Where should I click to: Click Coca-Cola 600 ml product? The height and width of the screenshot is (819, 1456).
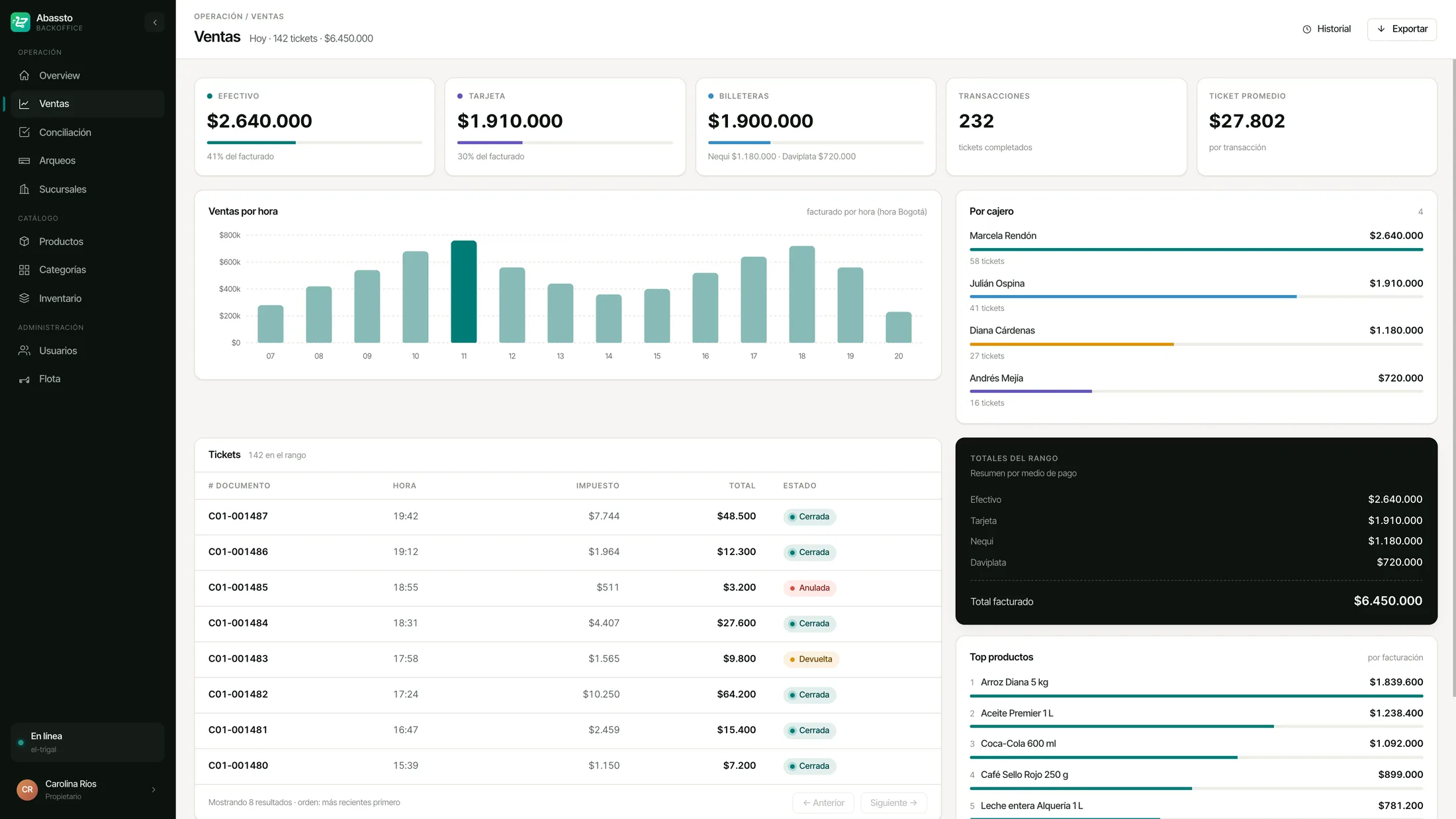1196,748
